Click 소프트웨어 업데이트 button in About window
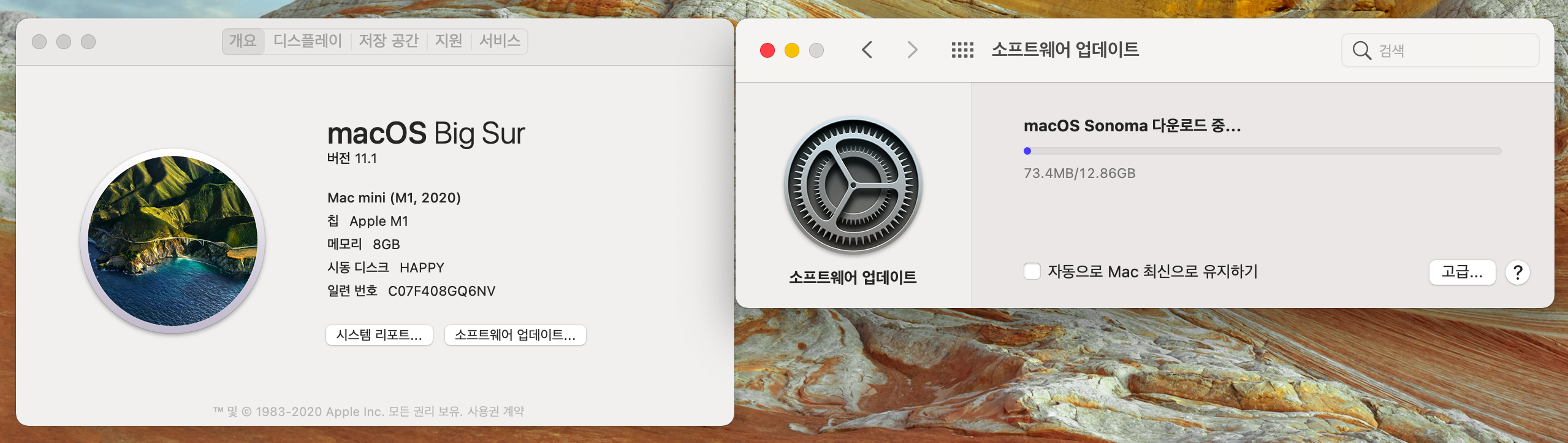The image size is (1568, 443). click(x=515, y=335)
